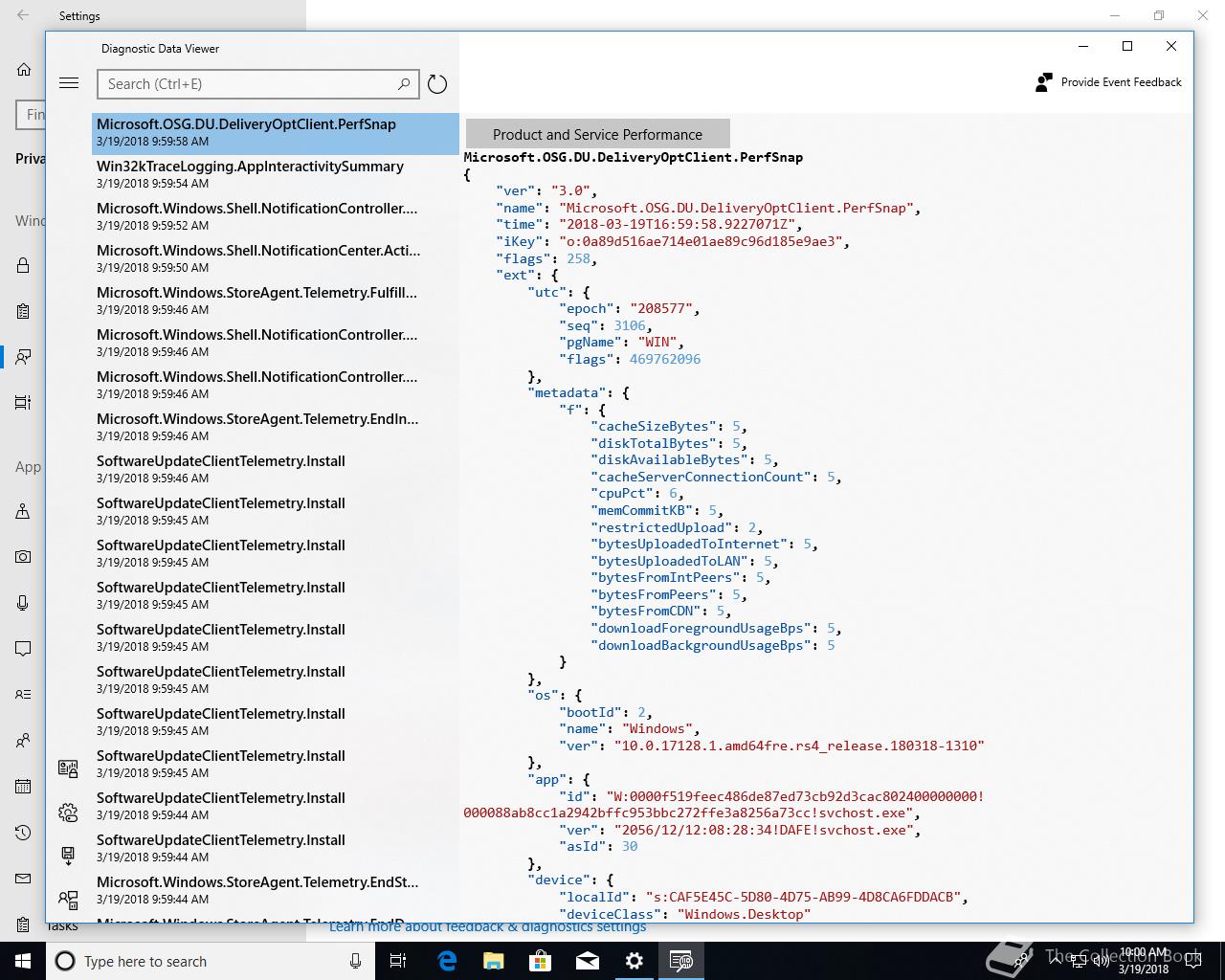Open Microsoft Edge from the taskbar

447,961
